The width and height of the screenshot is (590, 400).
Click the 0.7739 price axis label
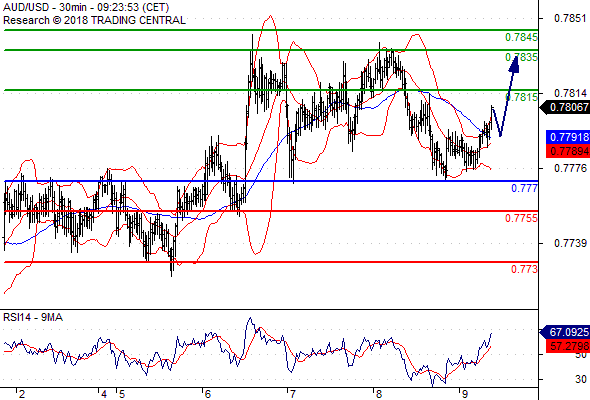click(x=570, y=243)
